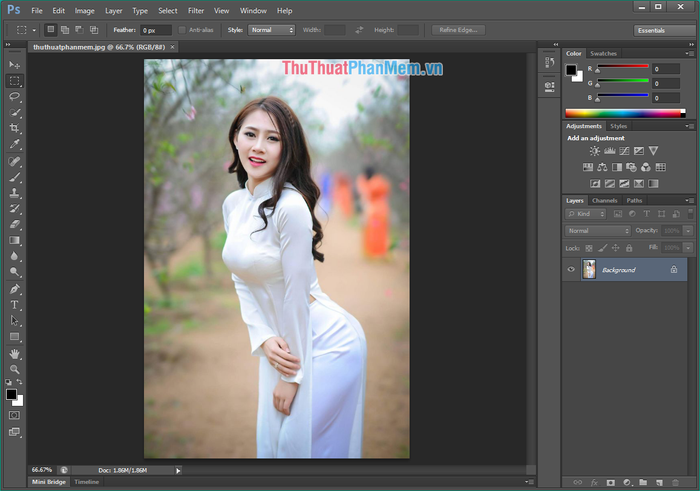
Task: Toggle lock transparent pixels
Action: coord(589,248)
